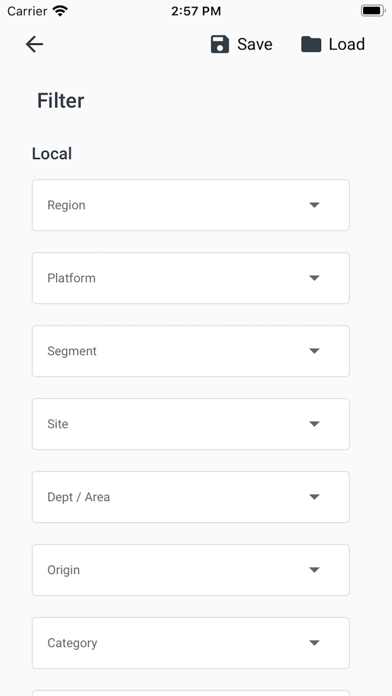This screenshot has width=392, height=696.
Task: Open the Category dropdown field
Action: [x=191, y=643]
